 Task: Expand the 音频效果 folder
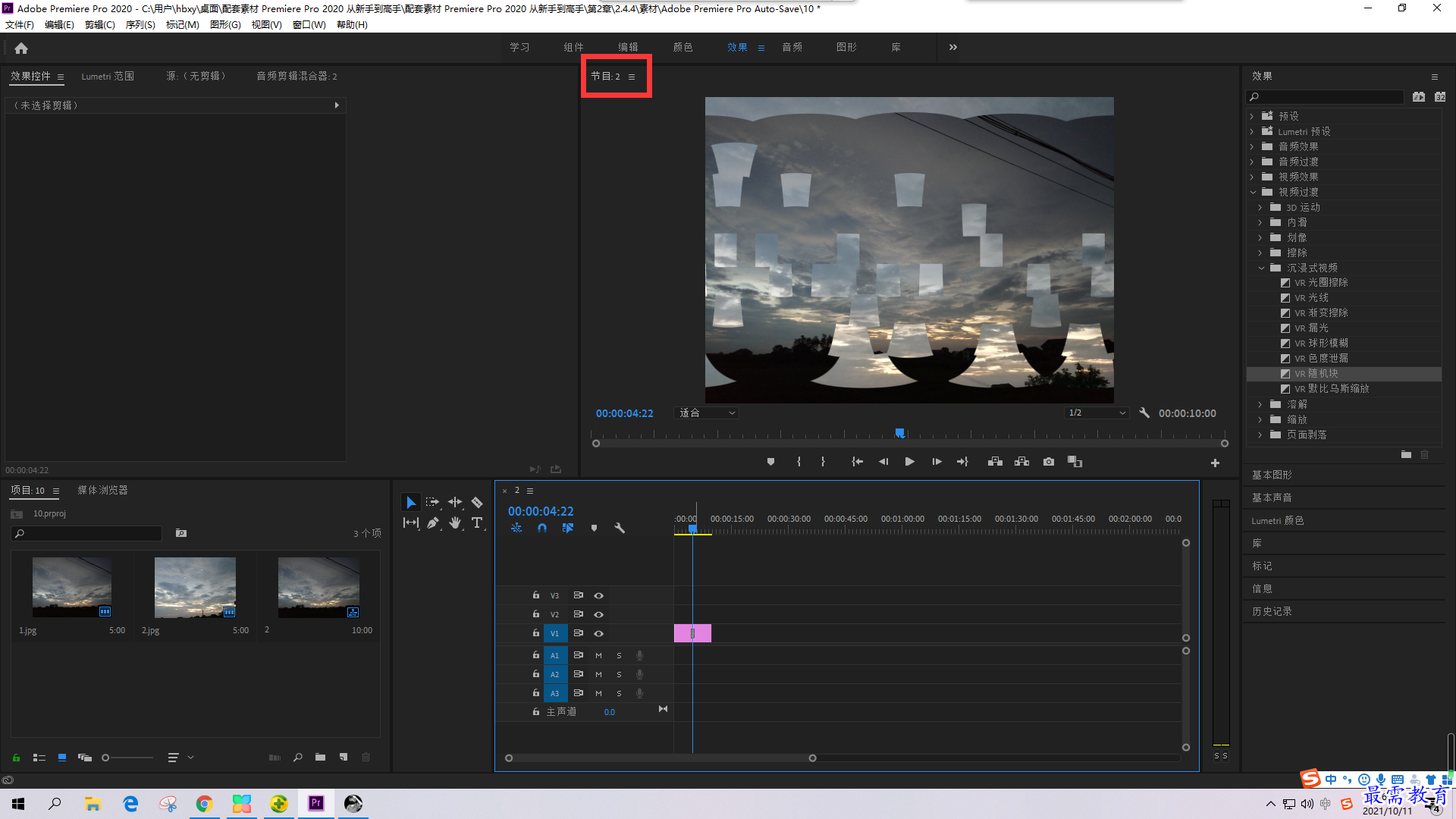1252,146
